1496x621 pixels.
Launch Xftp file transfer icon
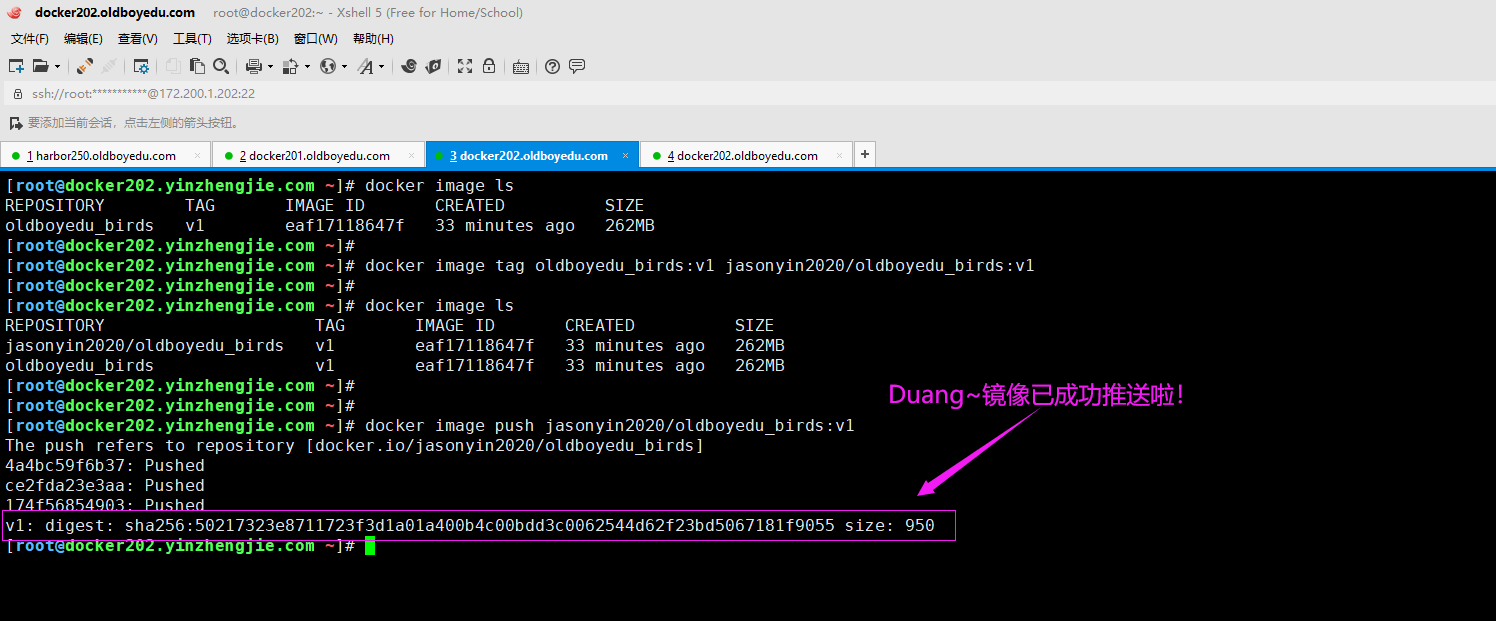pyautogui.click(x=432, y=66)
